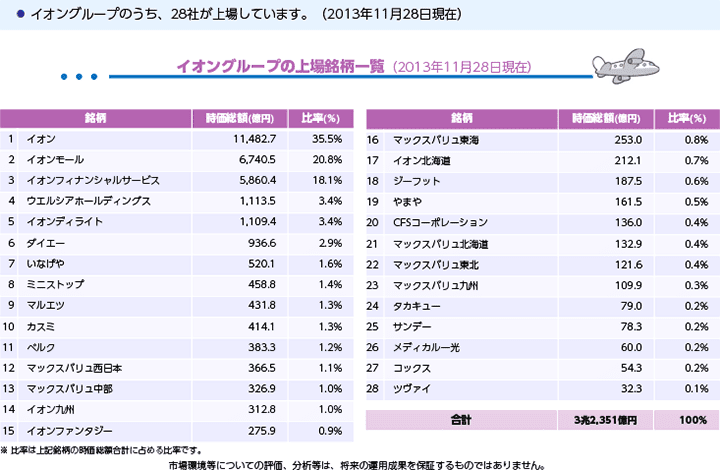
Task: Select 'メディカル一光' cell
Action: click(426, 347)
